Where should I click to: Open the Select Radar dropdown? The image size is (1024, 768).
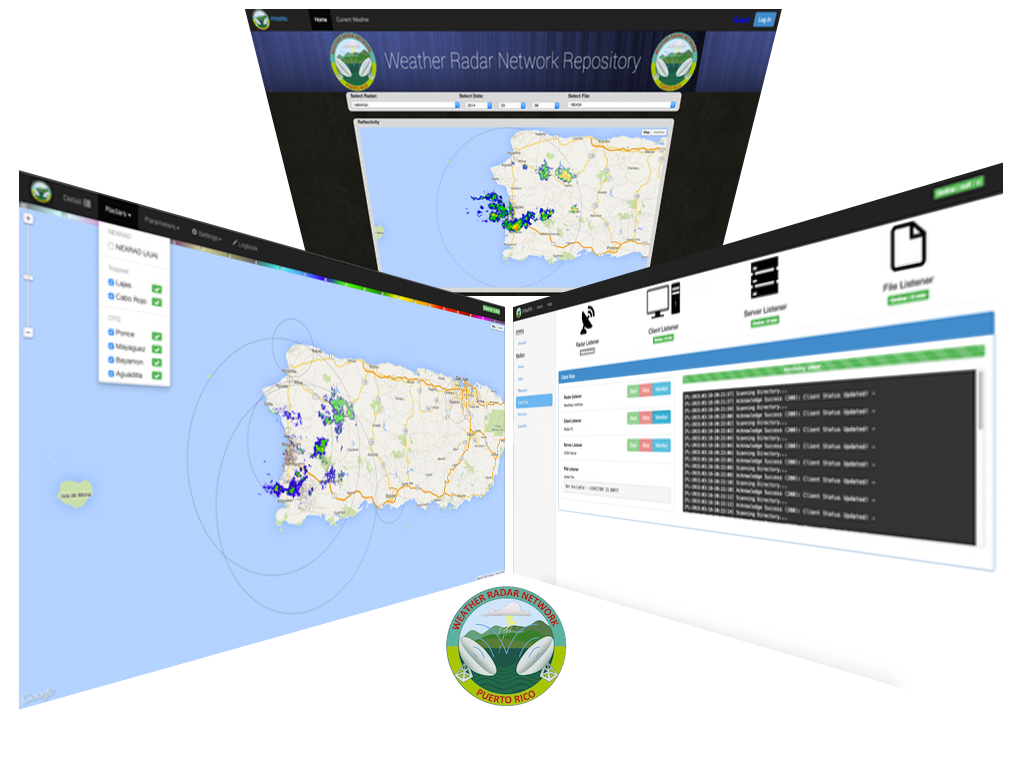click(405, 104)
